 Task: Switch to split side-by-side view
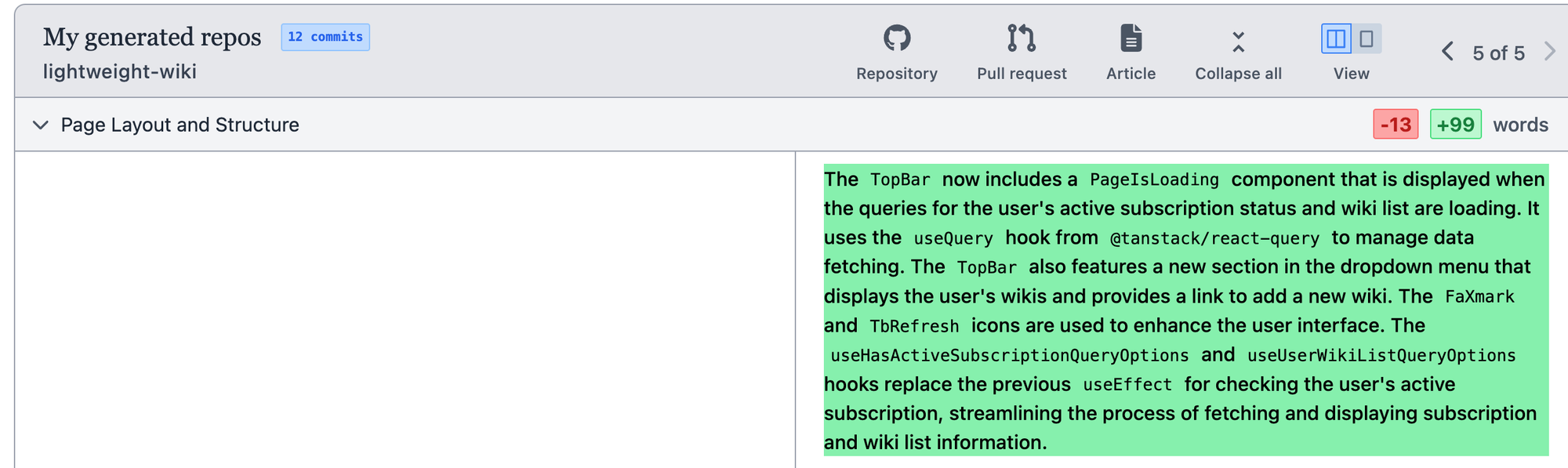point(1336,38)
